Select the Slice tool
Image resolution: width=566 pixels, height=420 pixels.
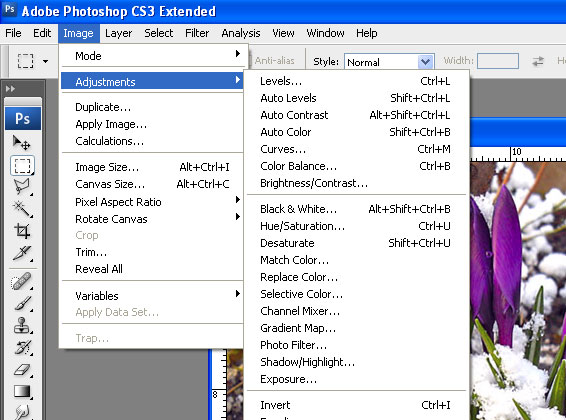point(22,253)
